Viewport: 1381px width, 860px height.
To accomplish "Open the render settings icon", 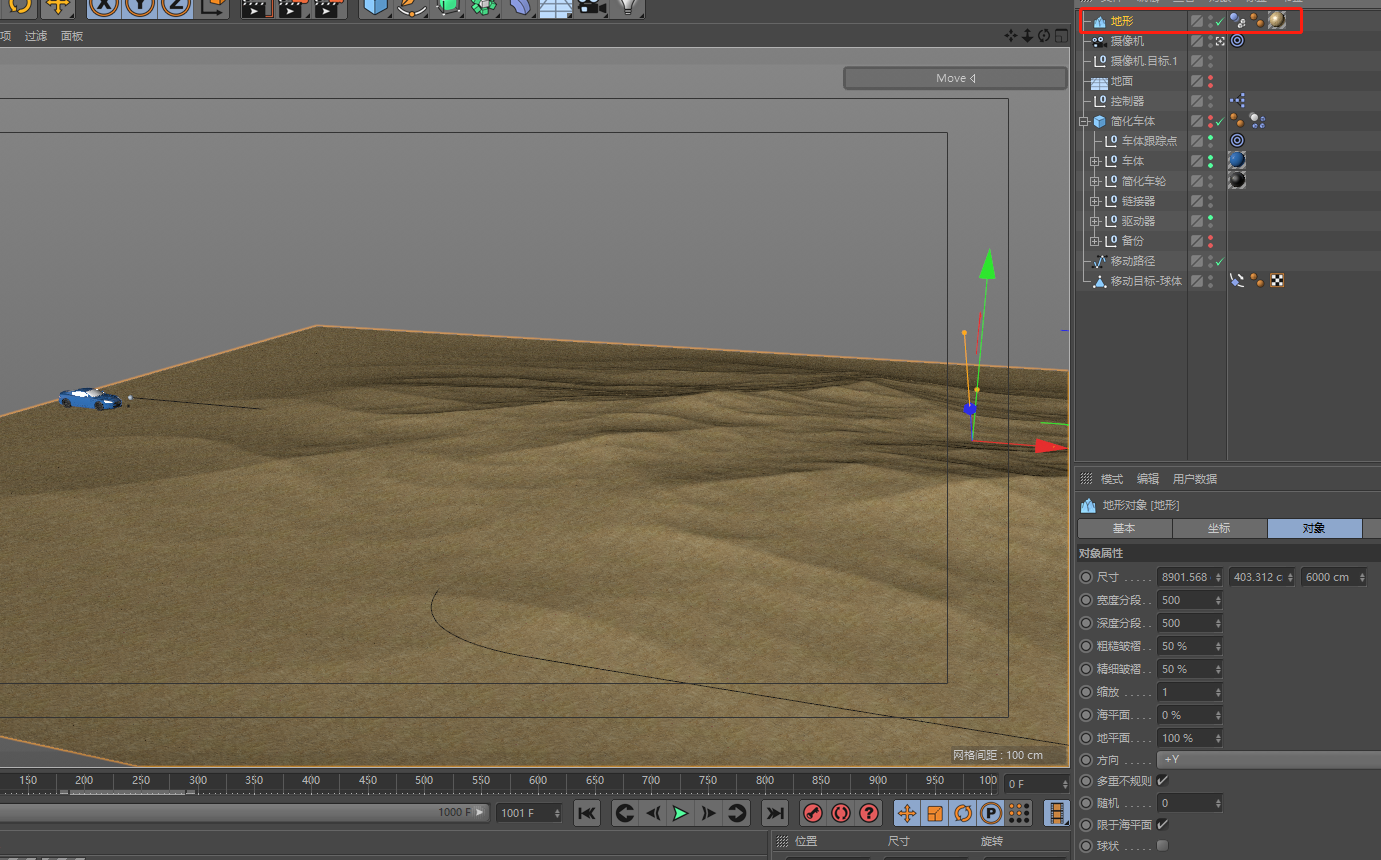I will [x=330, y=7].
